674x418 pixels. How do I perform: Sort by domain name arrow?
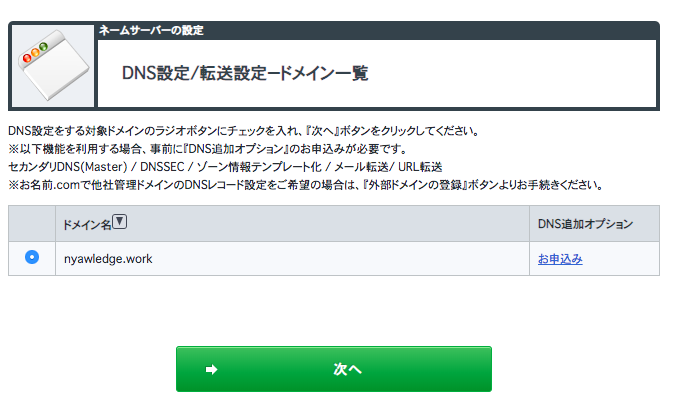tap(119, 222)
